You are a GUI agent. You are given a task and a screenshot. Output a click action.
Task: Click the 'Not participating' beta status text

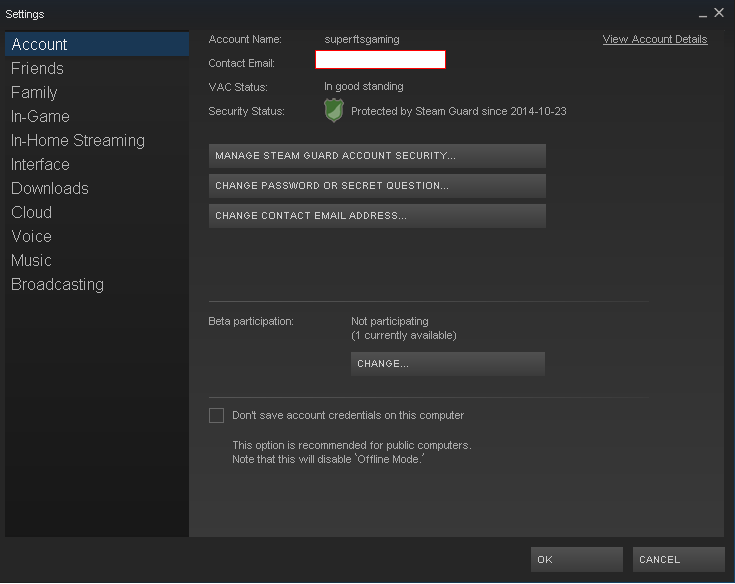tap(390, 322)
